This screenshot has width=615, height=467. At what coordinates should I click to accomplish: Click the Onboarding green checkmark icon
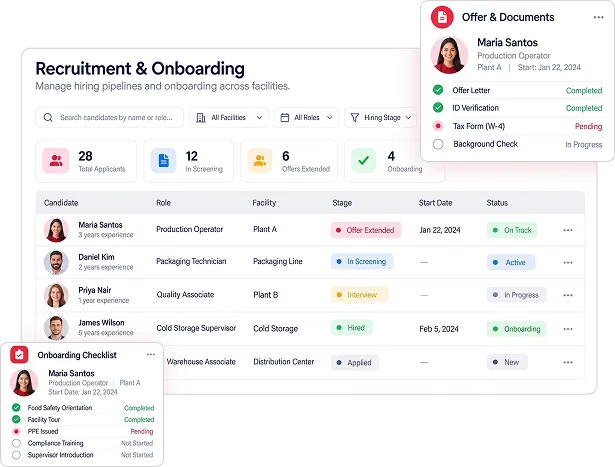click(x=364, y=161)
